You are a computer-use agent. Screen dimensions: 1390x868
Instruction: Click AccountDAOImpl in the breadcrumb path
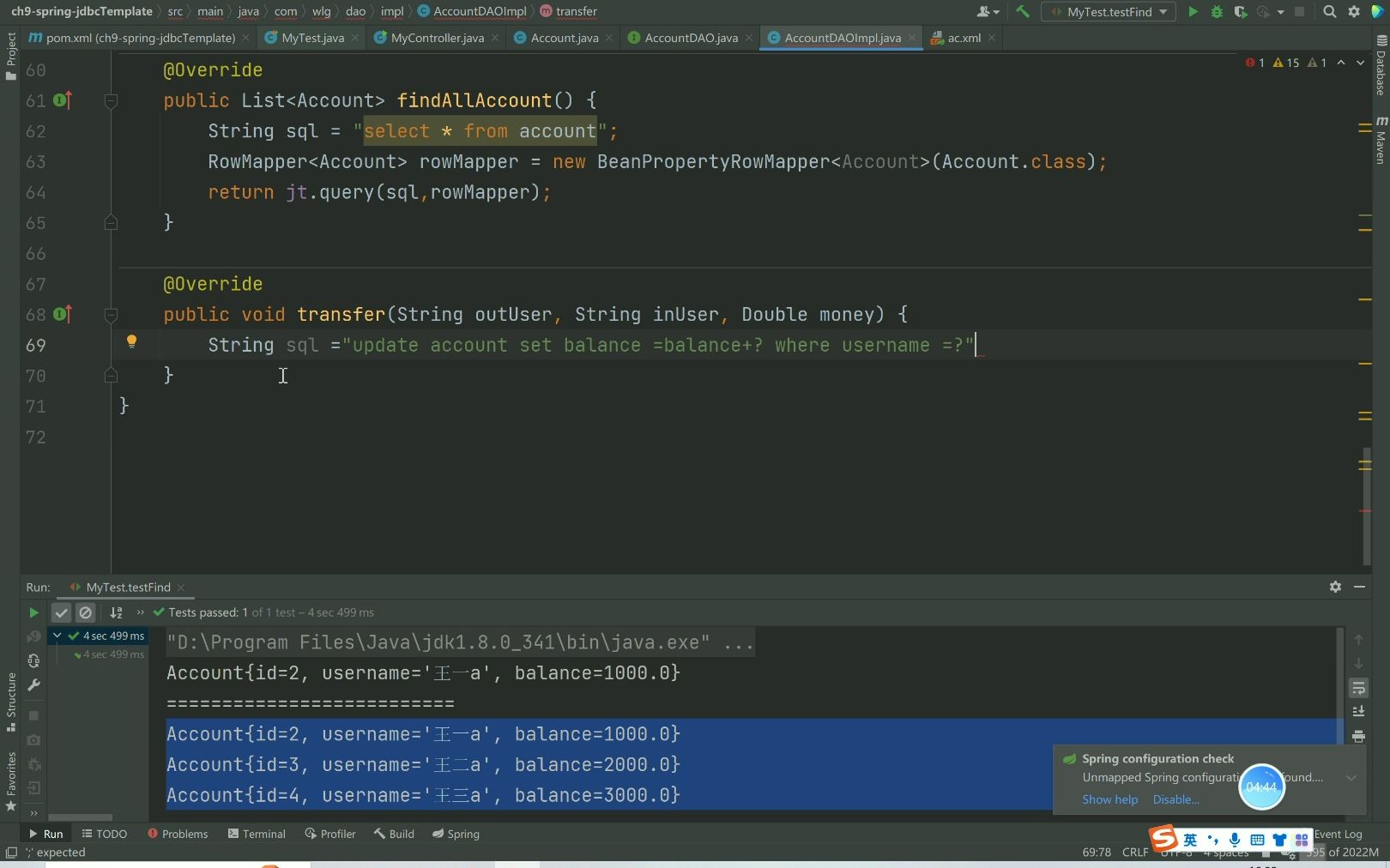(480, 11)
